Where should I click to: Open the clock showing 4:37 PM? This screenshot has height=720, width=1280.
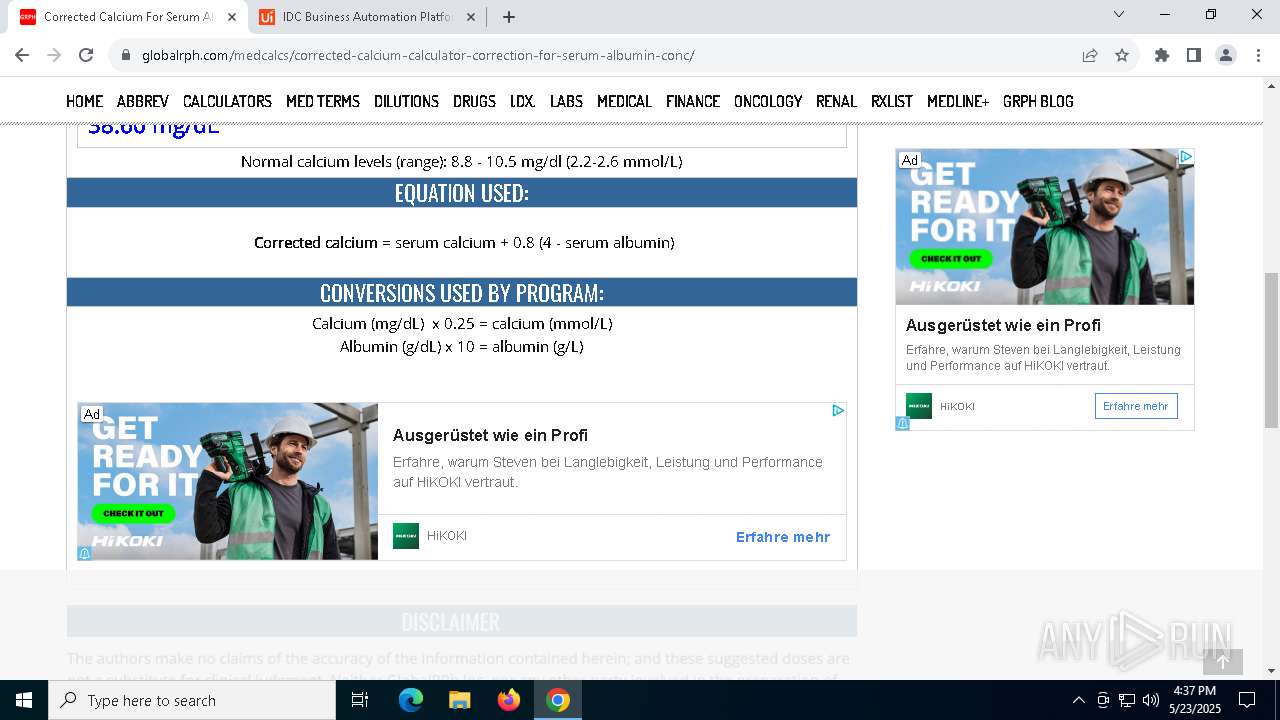[x=1195, y=700]
